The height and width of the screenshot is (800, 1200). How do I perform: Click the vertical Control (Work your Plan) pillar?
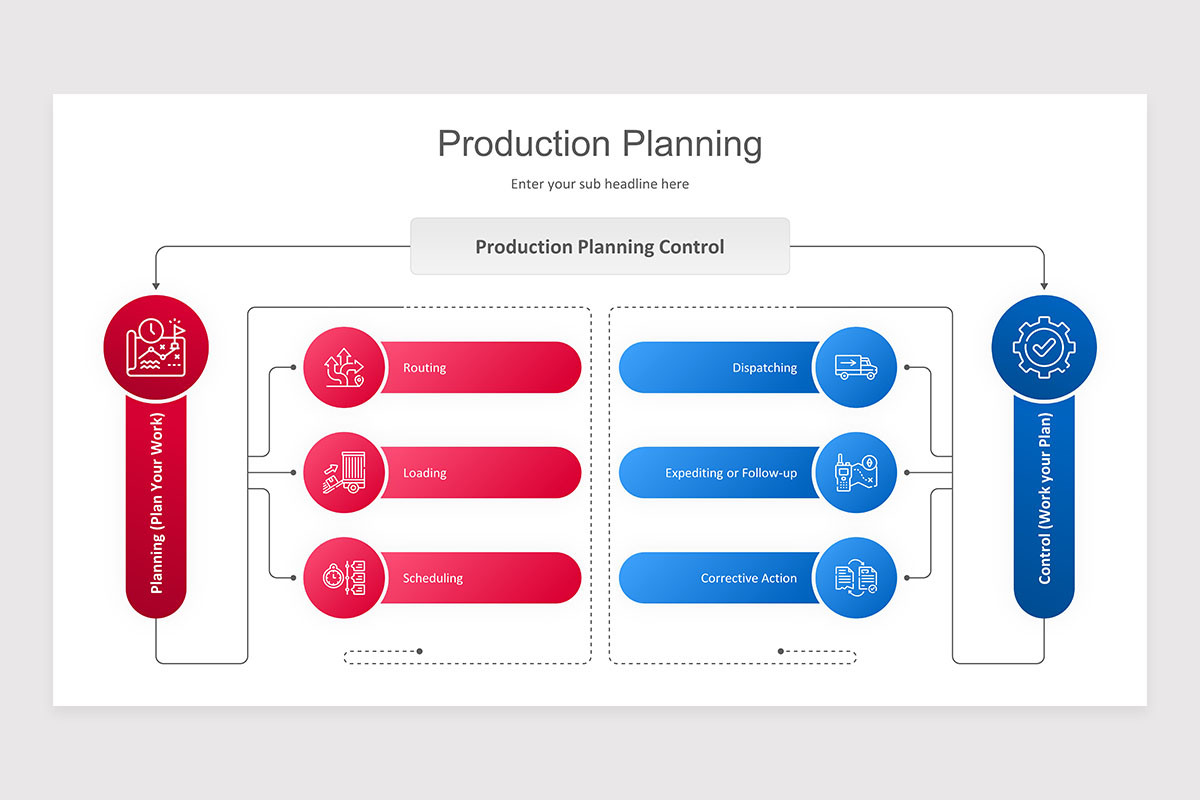1044,506
